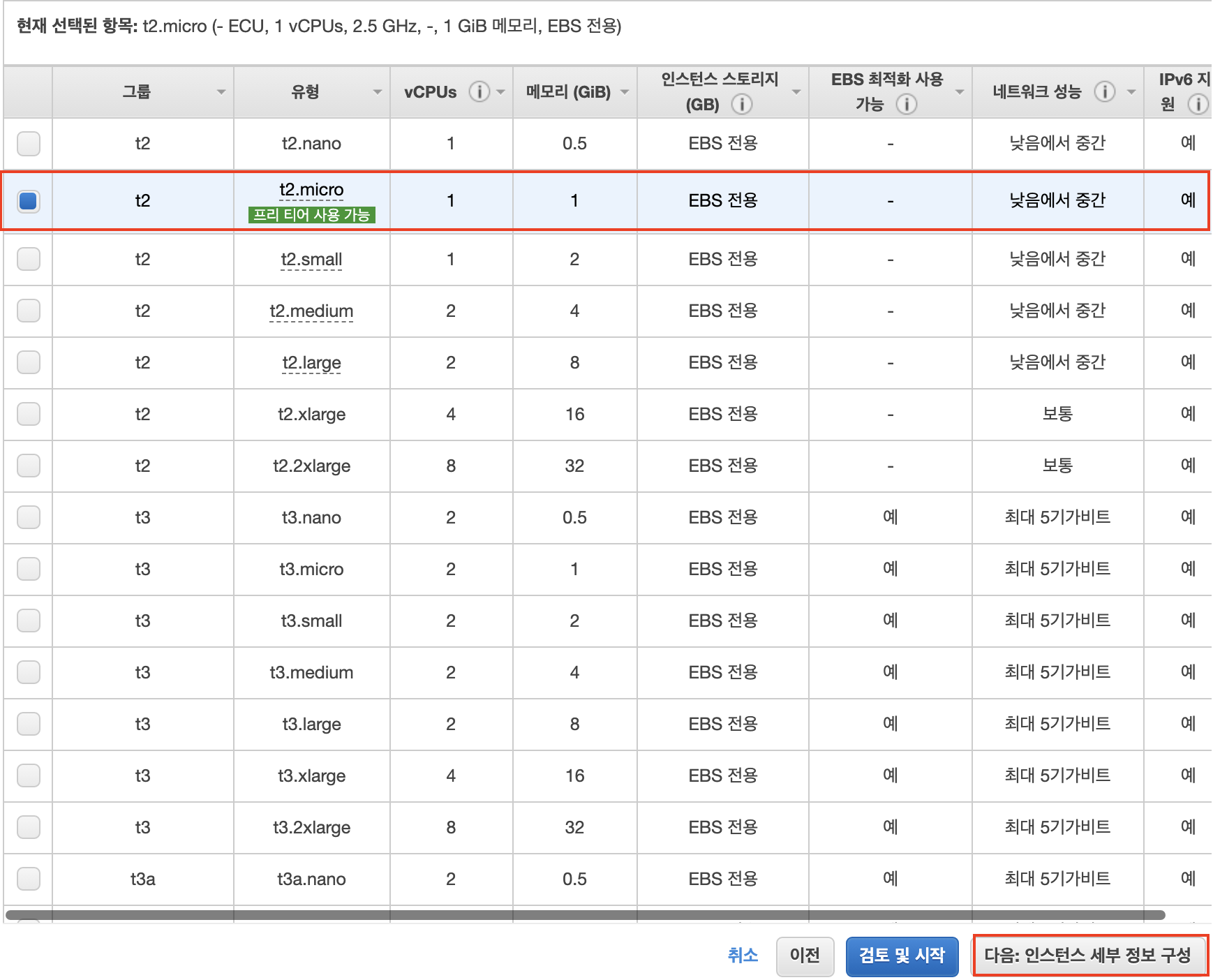Click the t3a group cell
The width and height of the screenshot is (1213, 980).
pos(142,879)
